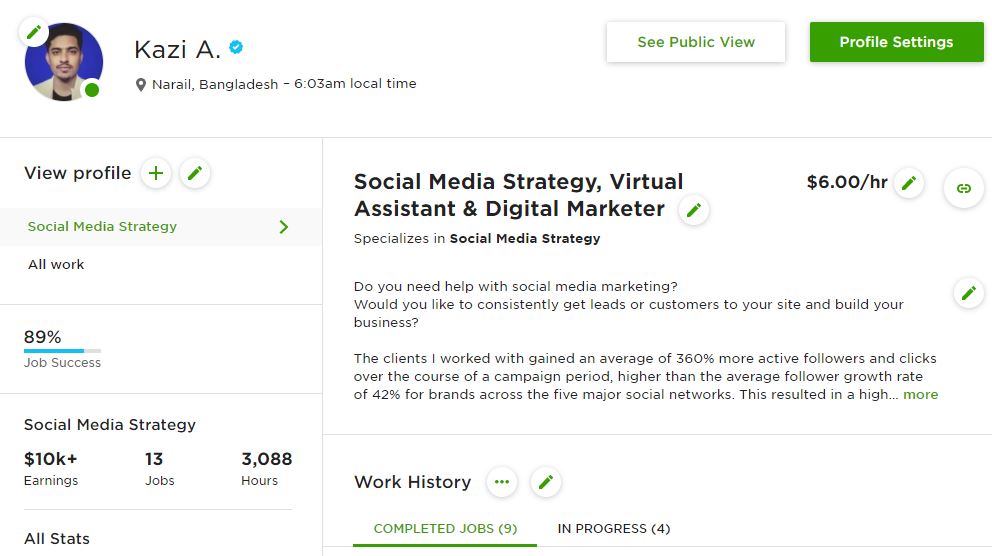Image resolution: width=992 pixels, height=556 pixels.
Task: Open Profile Settings
Action: pyautogui.click(x=896, y=42)
